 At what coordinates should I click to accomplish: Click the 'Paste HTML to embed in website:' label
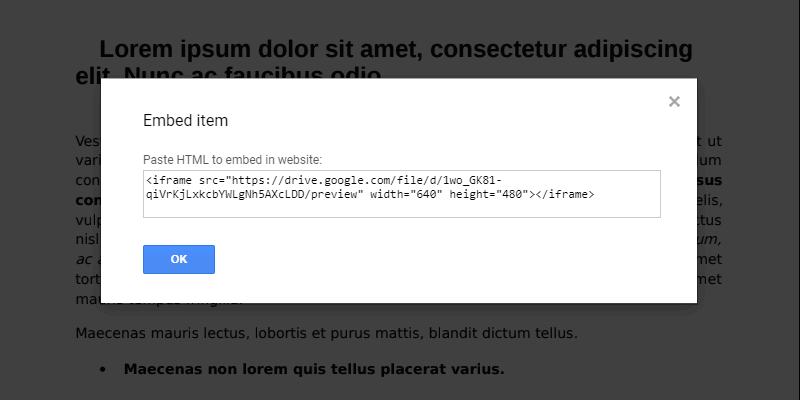point(233,160)
